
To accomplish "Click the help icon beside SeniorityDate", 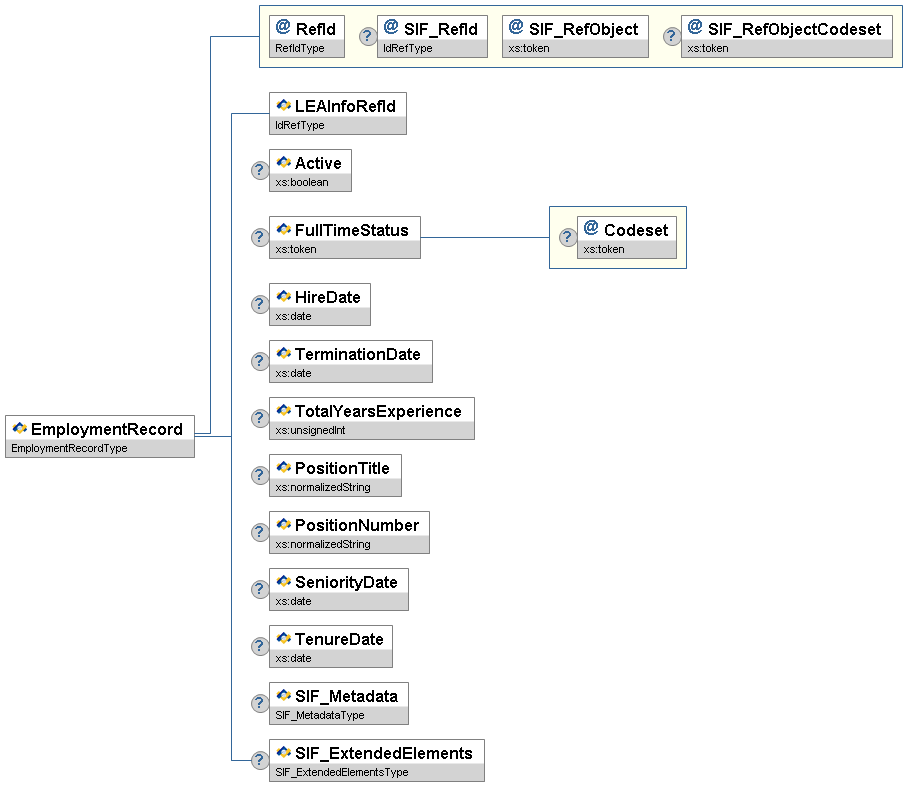I will point(259,589).
